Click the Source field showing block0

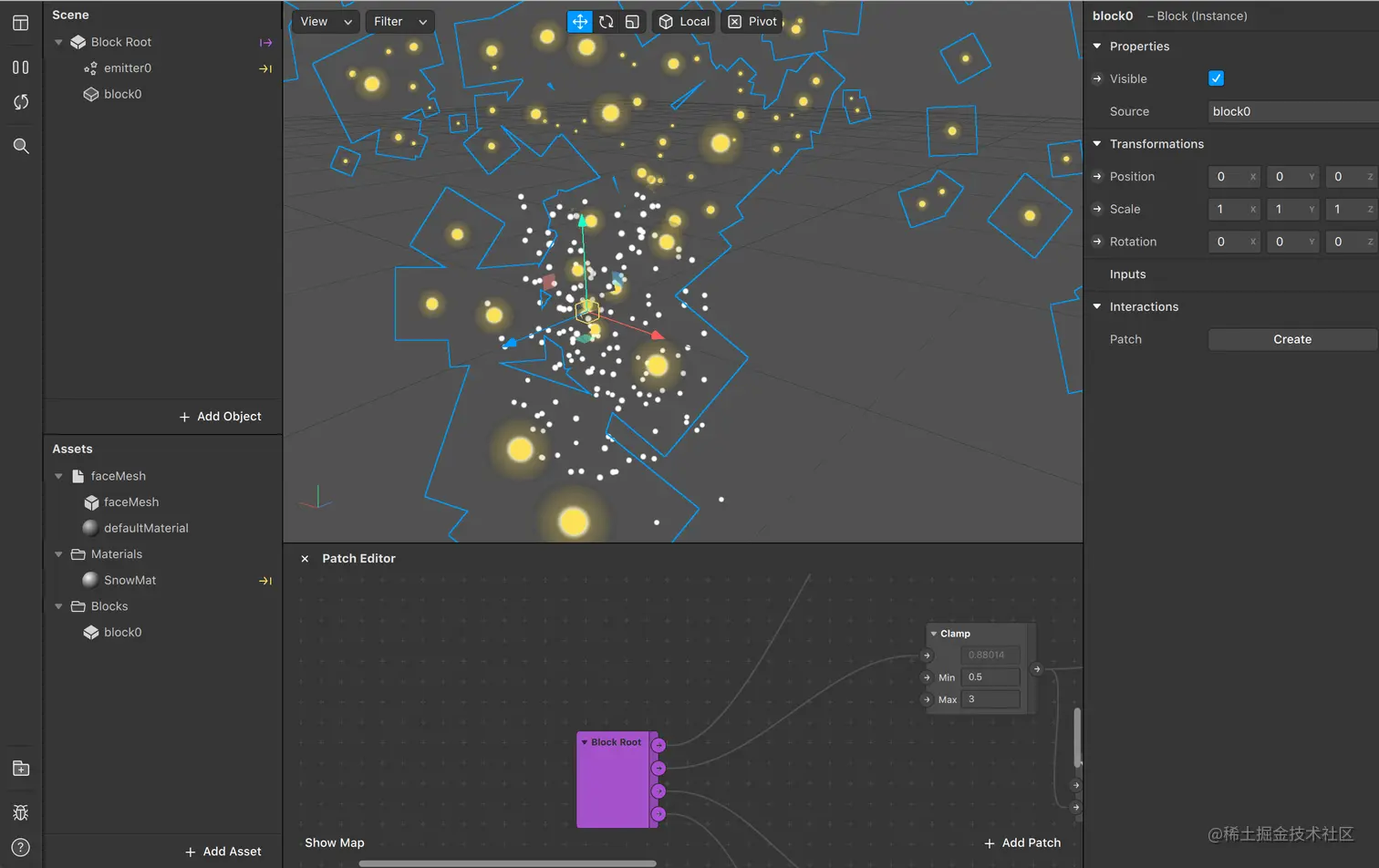tap(1293, 112)
